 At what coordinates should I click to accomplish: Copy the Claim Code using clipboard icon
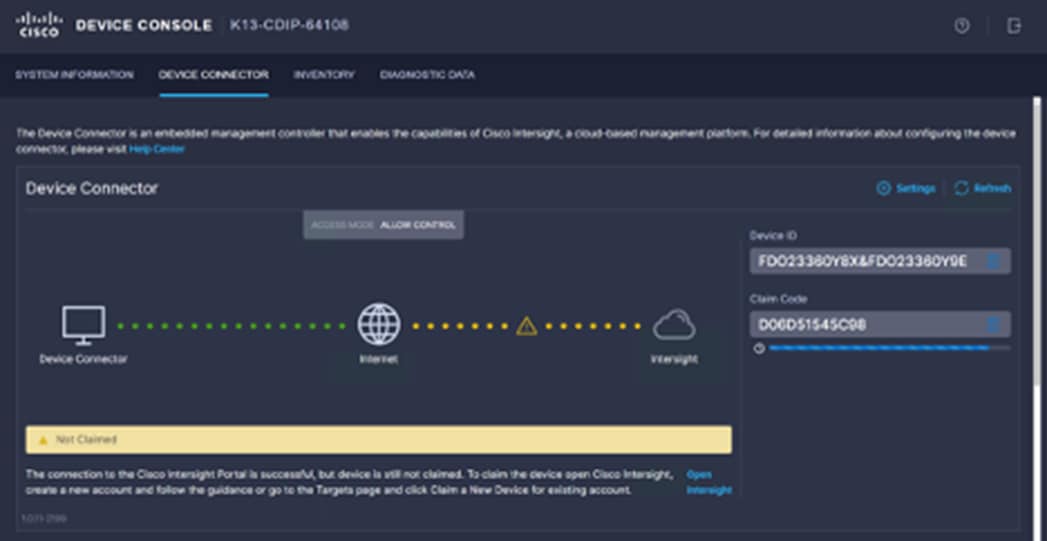(993, 325)
